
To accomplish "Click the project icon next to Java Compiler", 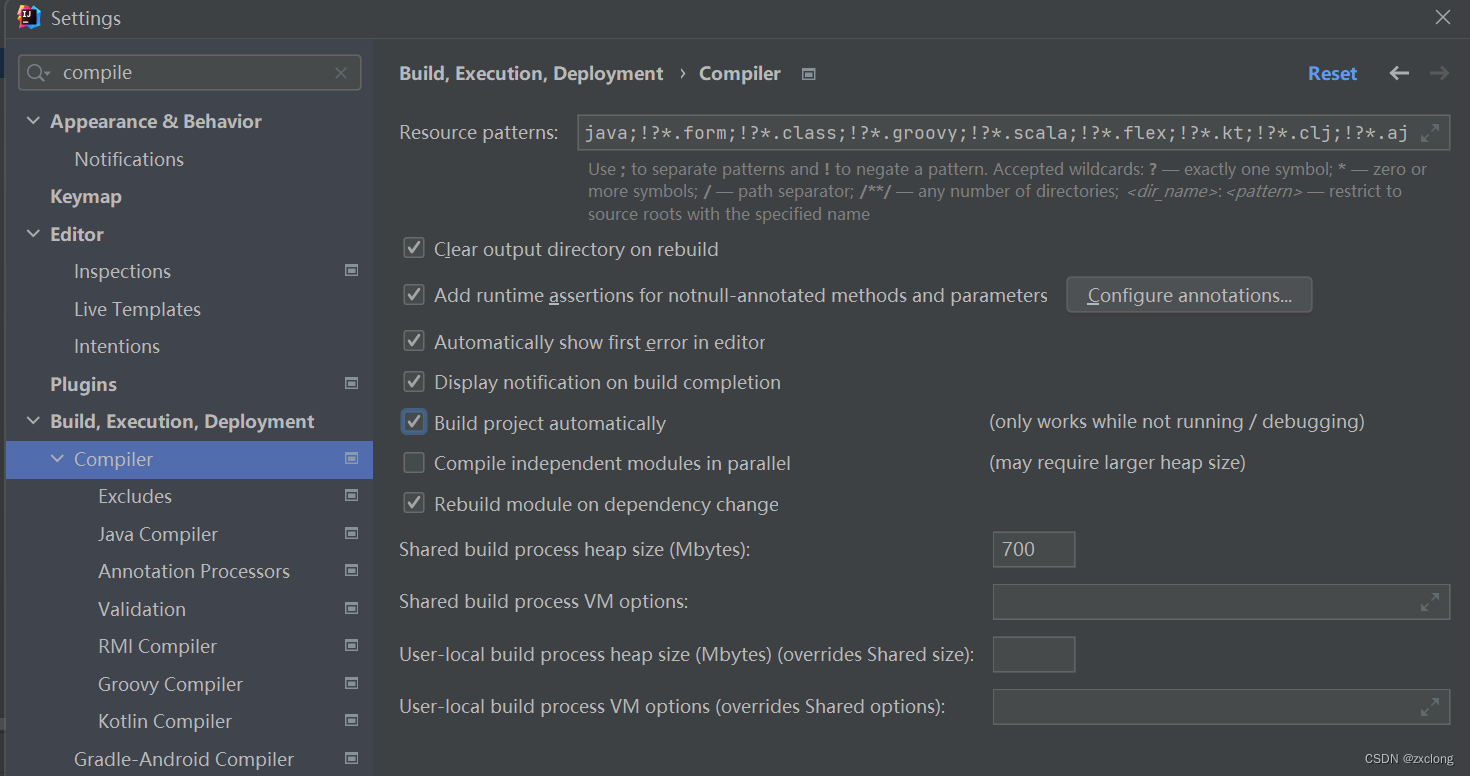I will 351,534.
